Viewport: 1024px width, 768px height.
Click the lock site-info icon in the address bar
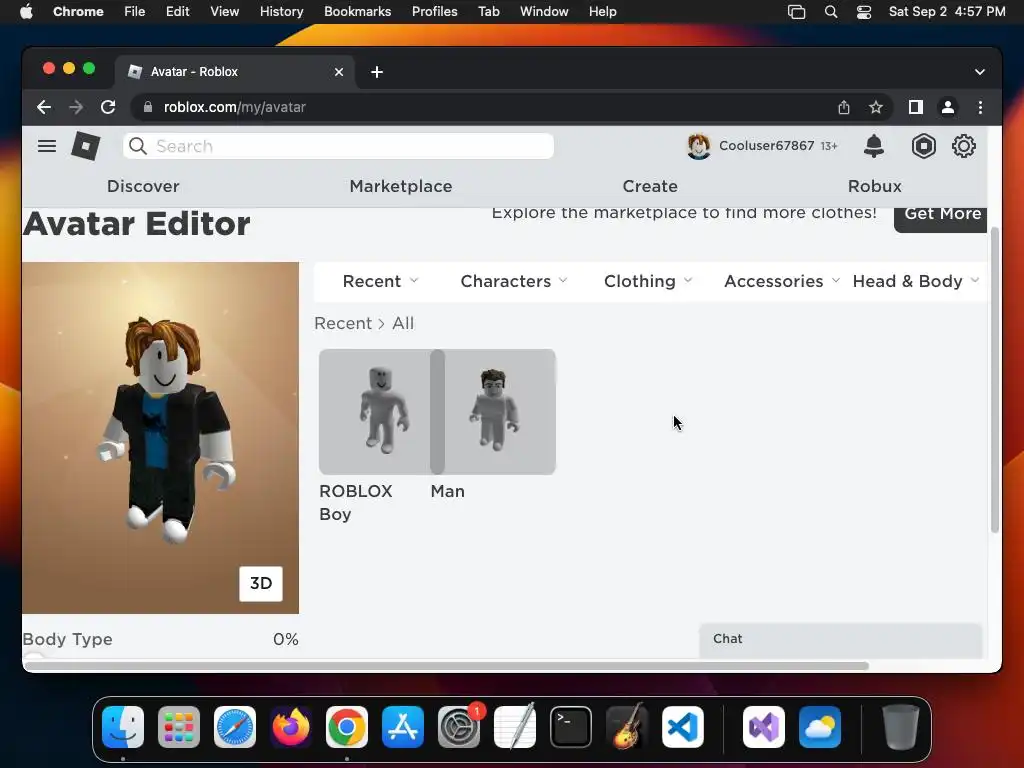pyautogui.click(x=148, y=107)
